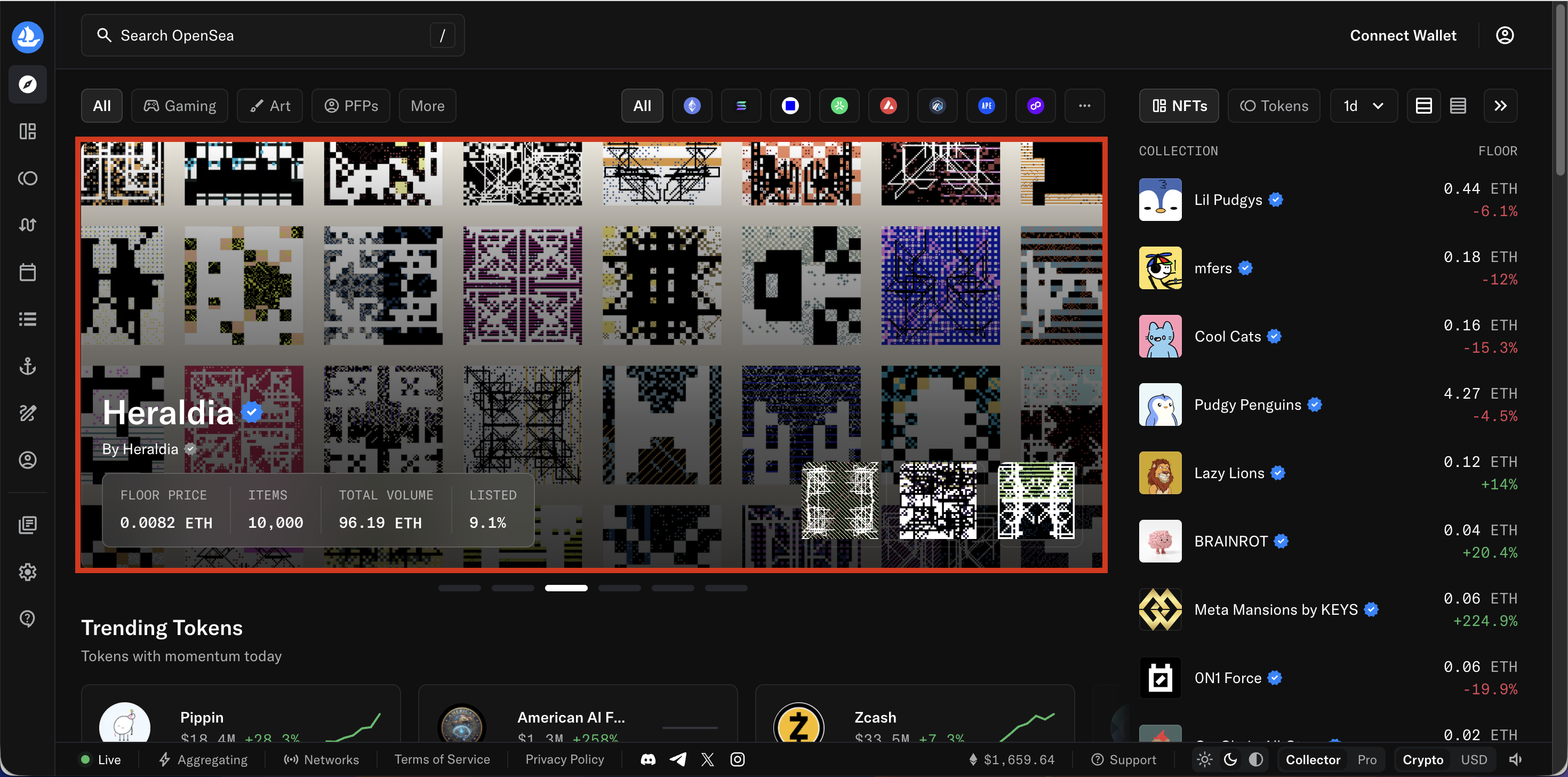The width and height of the screenshot is (1568, 777).
Task: Open the X social icon
Action: click(x=707, y=759)
